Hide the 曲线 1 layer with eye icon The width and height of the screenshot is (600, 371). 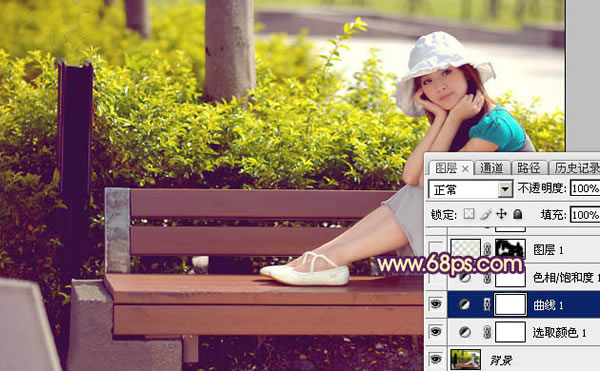click(x=435, y=304)
